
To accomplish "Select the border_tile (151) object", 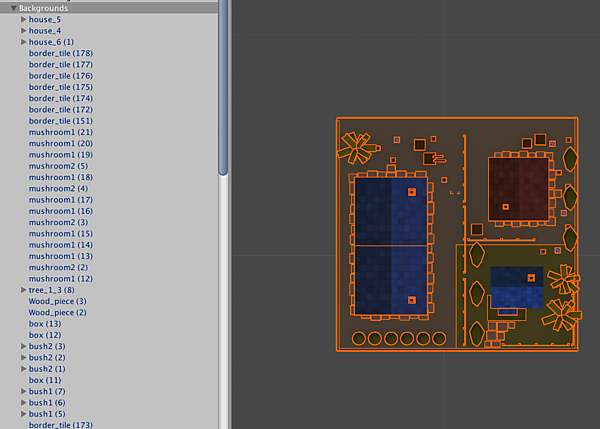I will coord(60,121).
